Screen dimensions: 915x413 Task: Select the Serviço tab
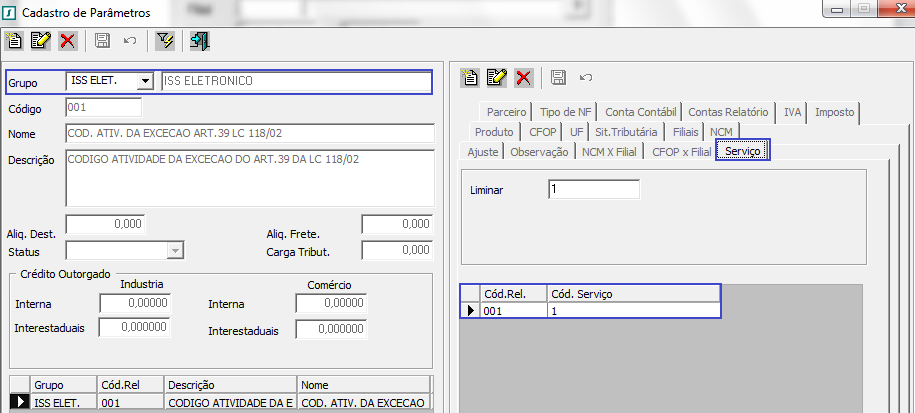[x=743, y=151]
